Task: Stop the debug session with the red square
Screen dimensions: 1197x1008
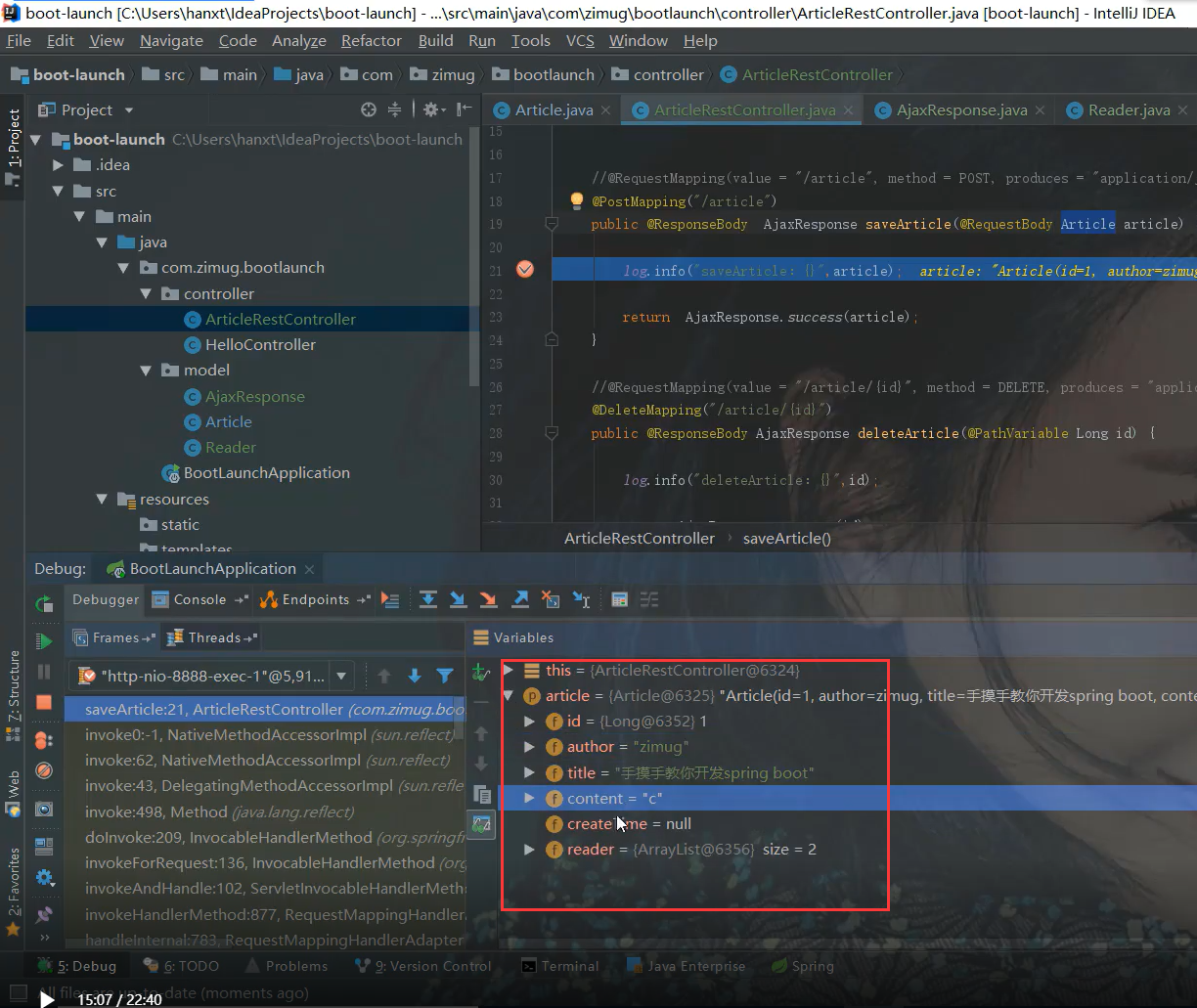Action: pos(44,702)
